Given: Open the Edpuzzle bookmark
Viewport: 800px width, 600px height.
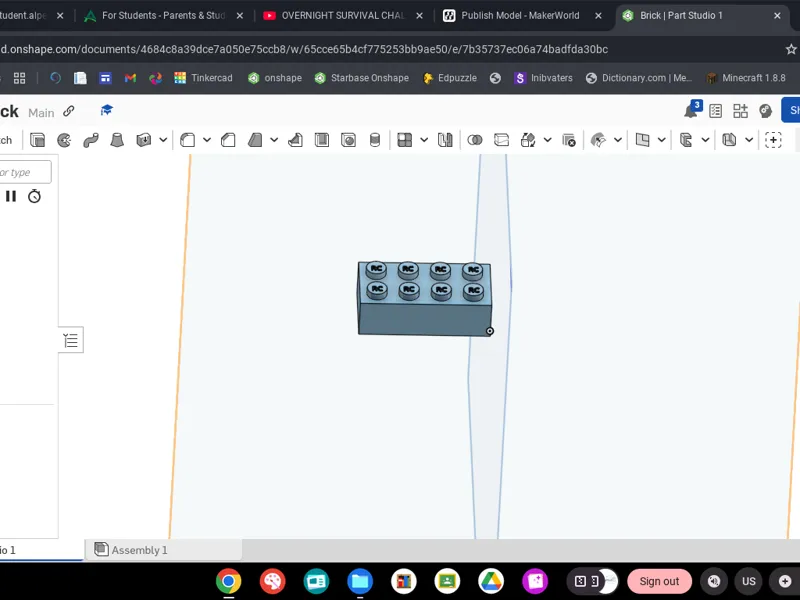Looking at the screenshot, I should click(450, 78).
